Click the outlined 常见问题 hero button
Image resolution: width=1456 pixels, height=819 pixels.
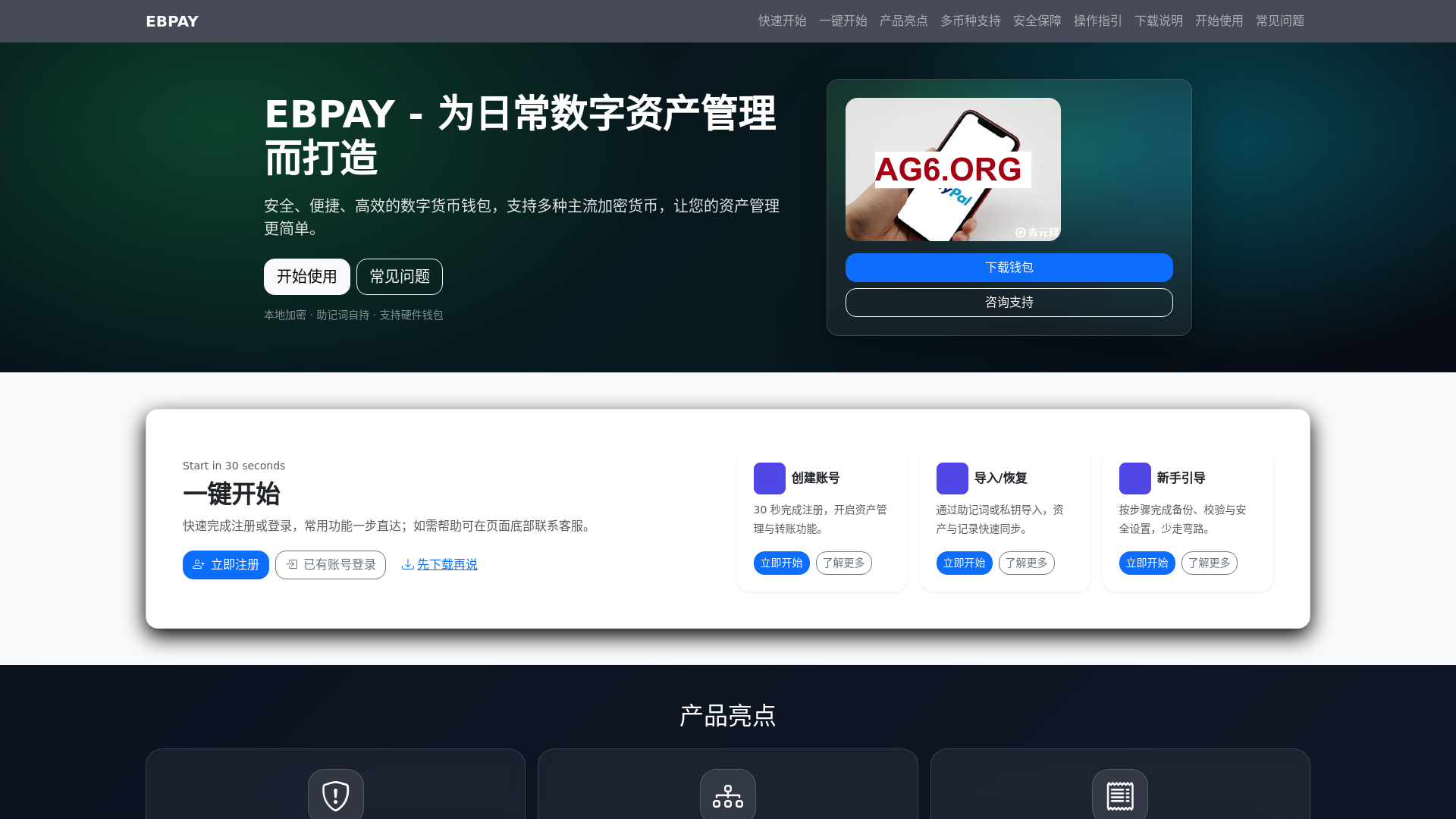tap(400, 277)
